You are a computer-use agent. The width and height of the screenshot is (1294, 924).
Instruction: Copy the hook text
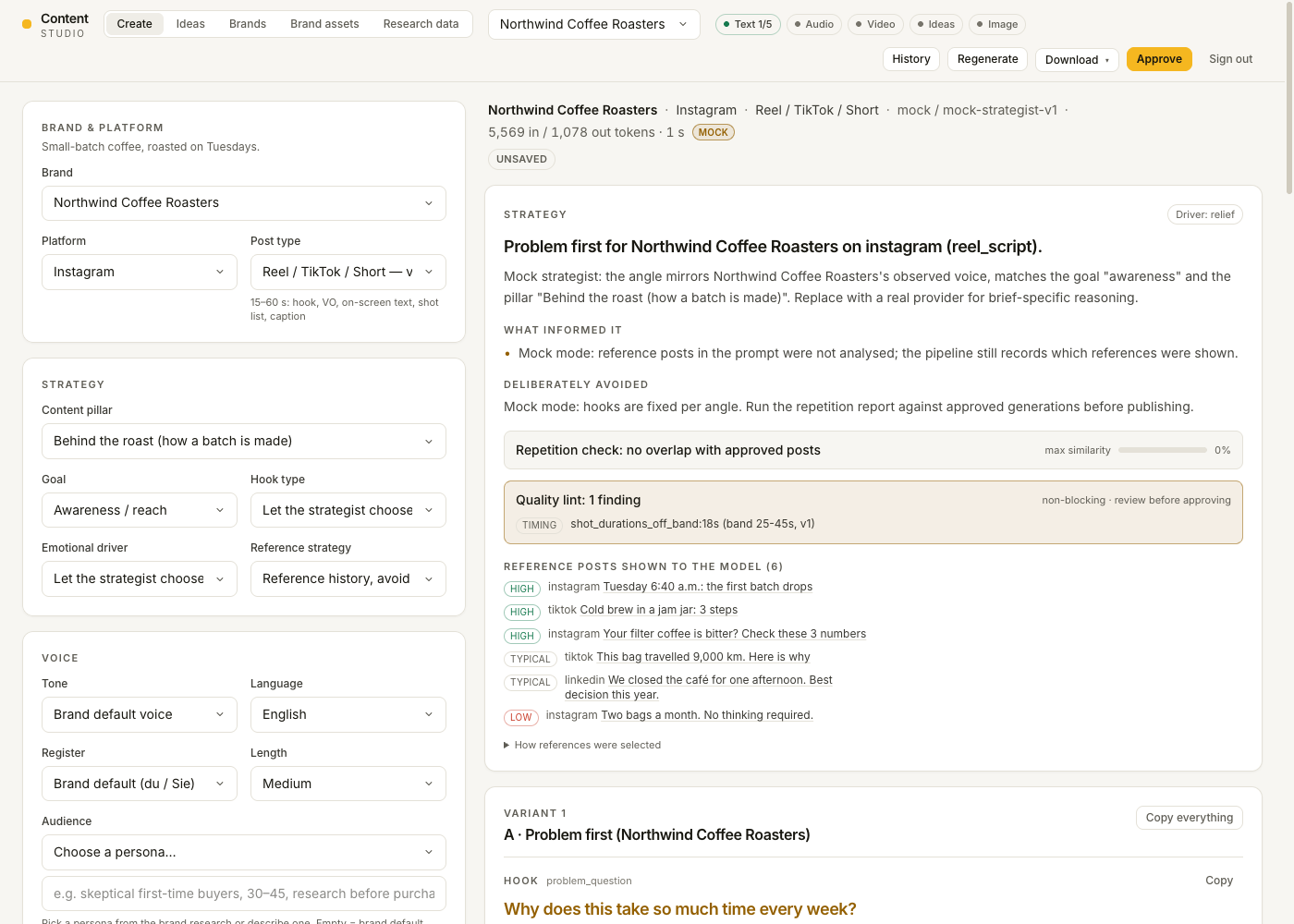1219,881
